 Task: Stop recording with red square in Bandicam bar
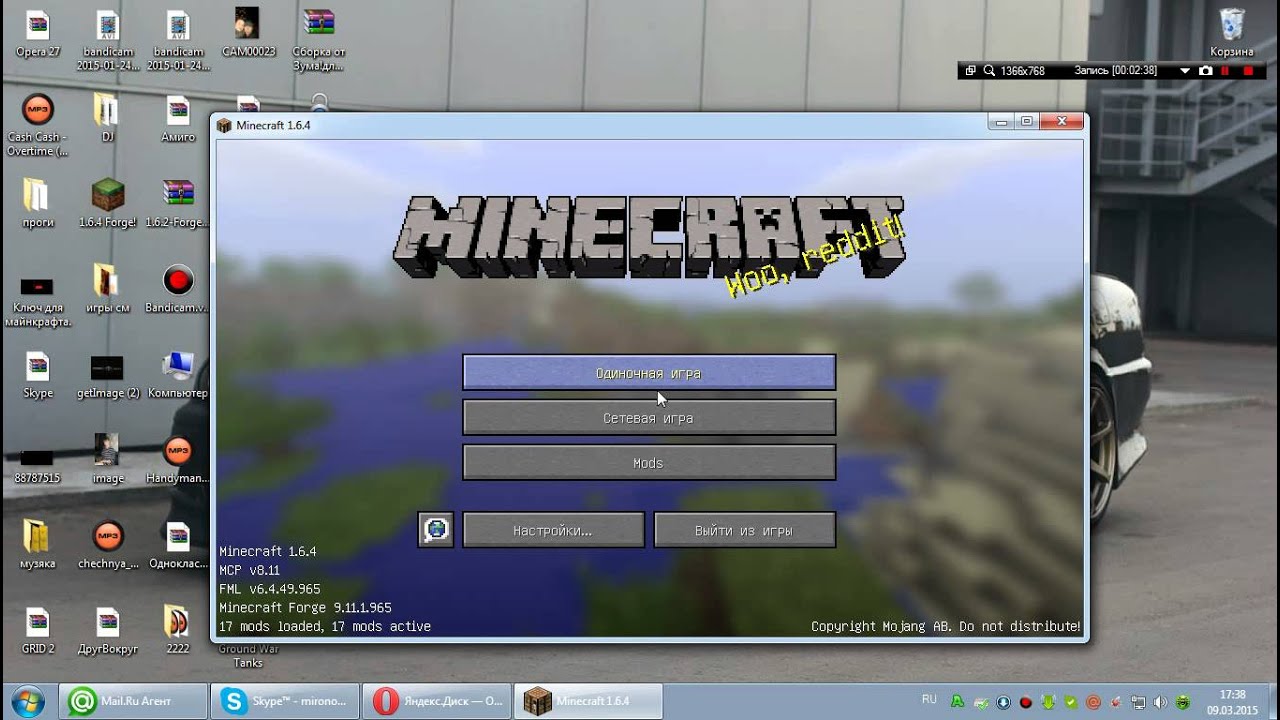click(1248, 71)
